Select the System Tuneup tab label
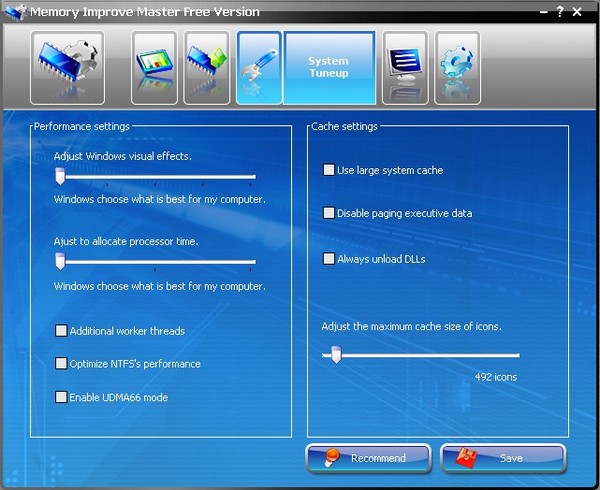600x490 pixels. point(329,68)
